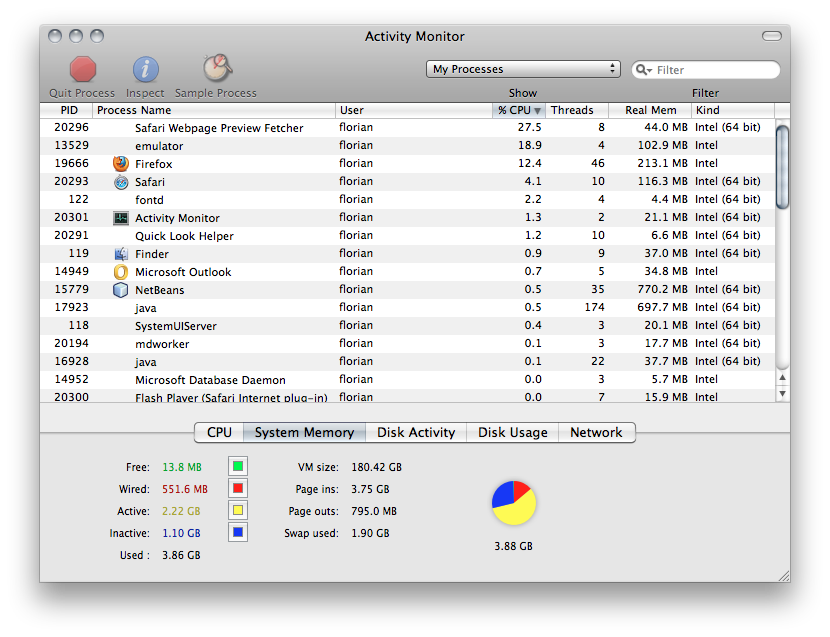Click the red Wired memory color swatch
Image resolution: width=830 pixels, height=637 pixels.
coord(237,488)
